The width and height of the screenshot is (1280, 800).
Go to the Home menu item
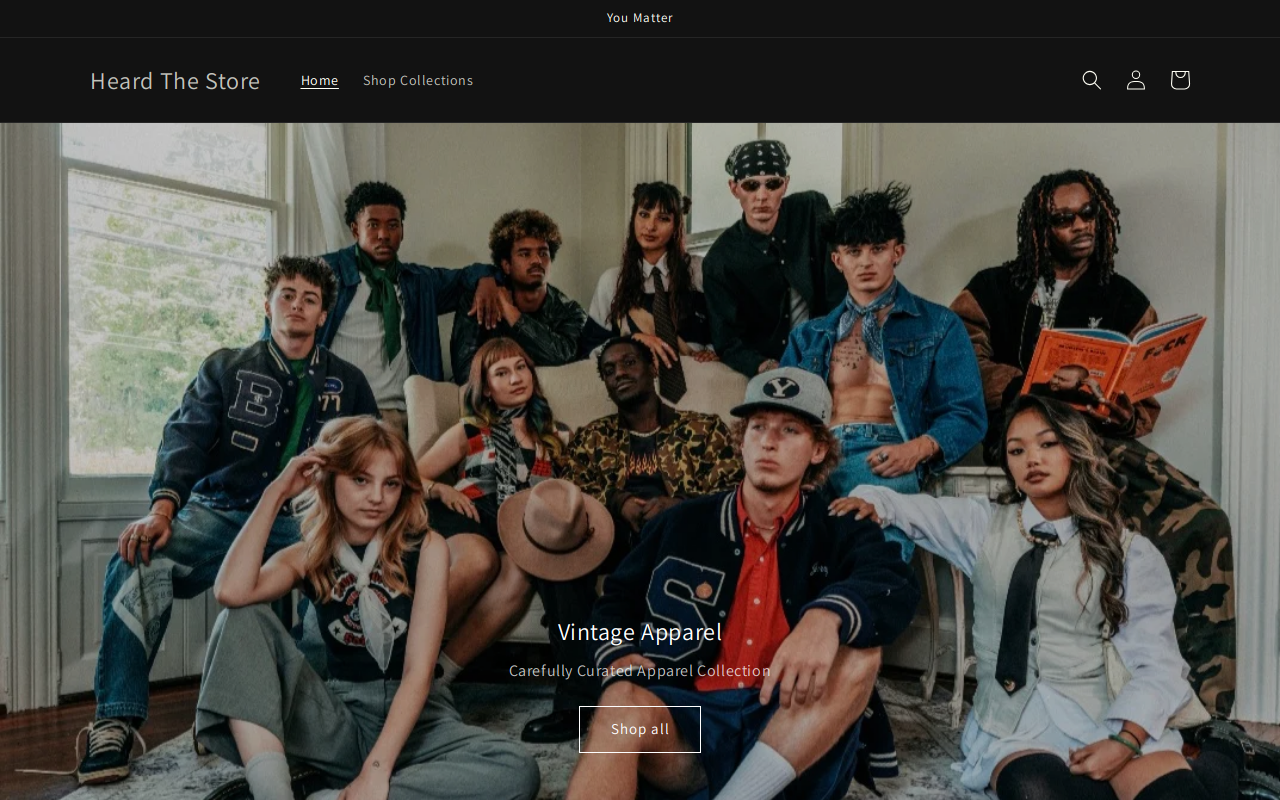(320, 80)
